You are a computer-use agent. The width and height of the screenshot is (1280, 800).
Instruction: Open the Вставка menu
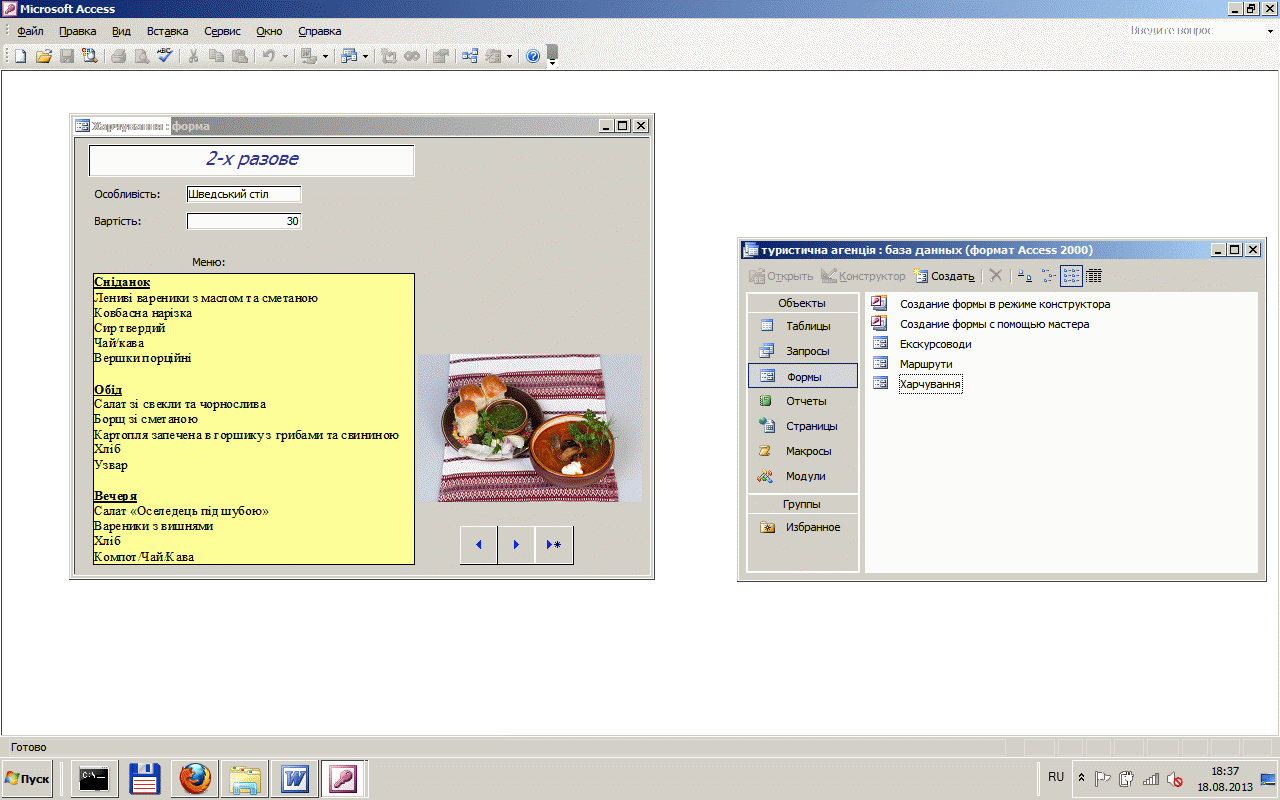[x=167, y=31]
